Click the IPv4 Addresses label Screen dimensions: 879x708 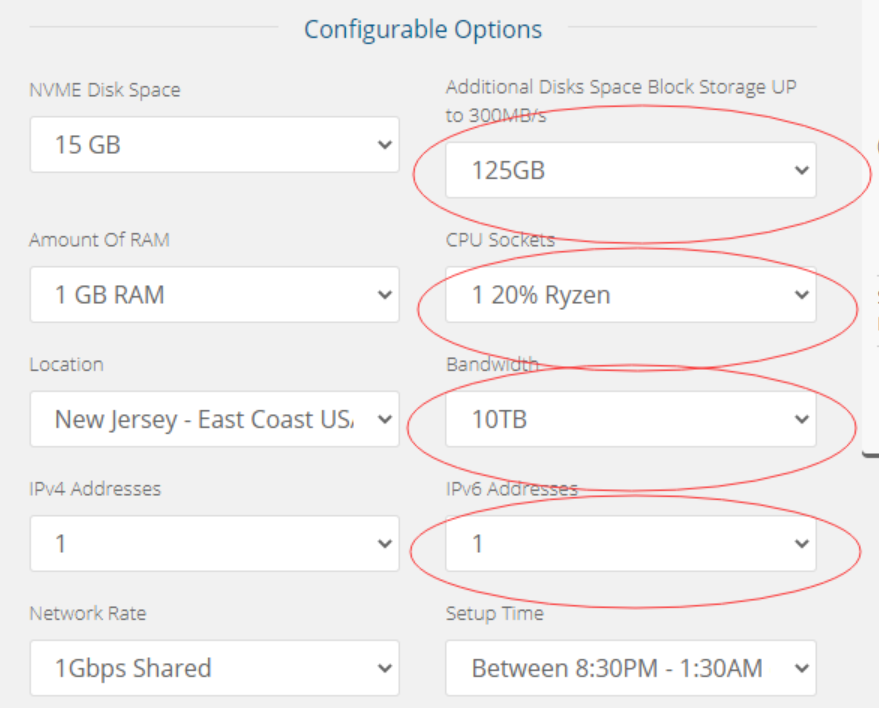(95, 489)
